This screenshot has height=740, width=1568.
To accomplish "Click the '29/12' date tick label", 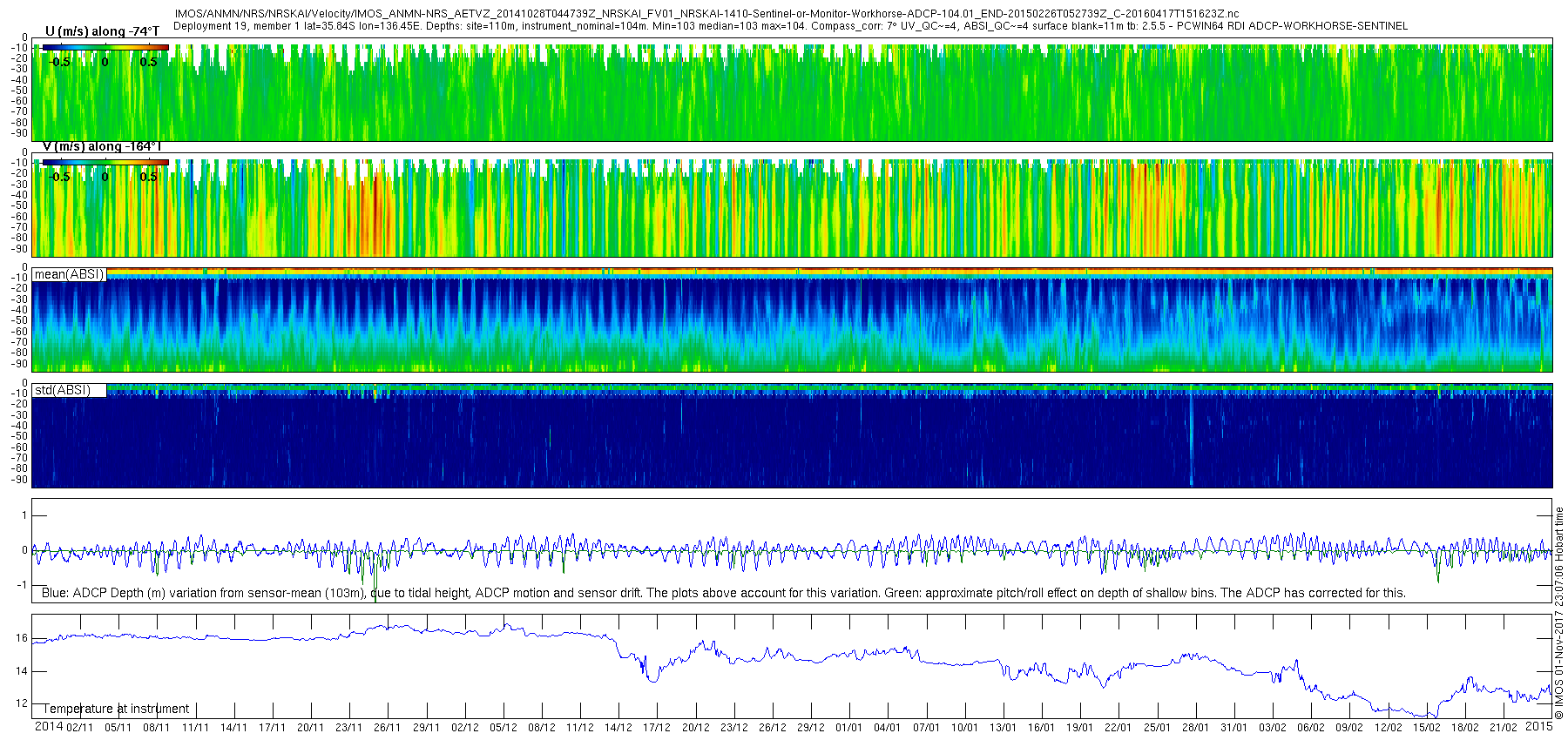I will coord(811,728).
